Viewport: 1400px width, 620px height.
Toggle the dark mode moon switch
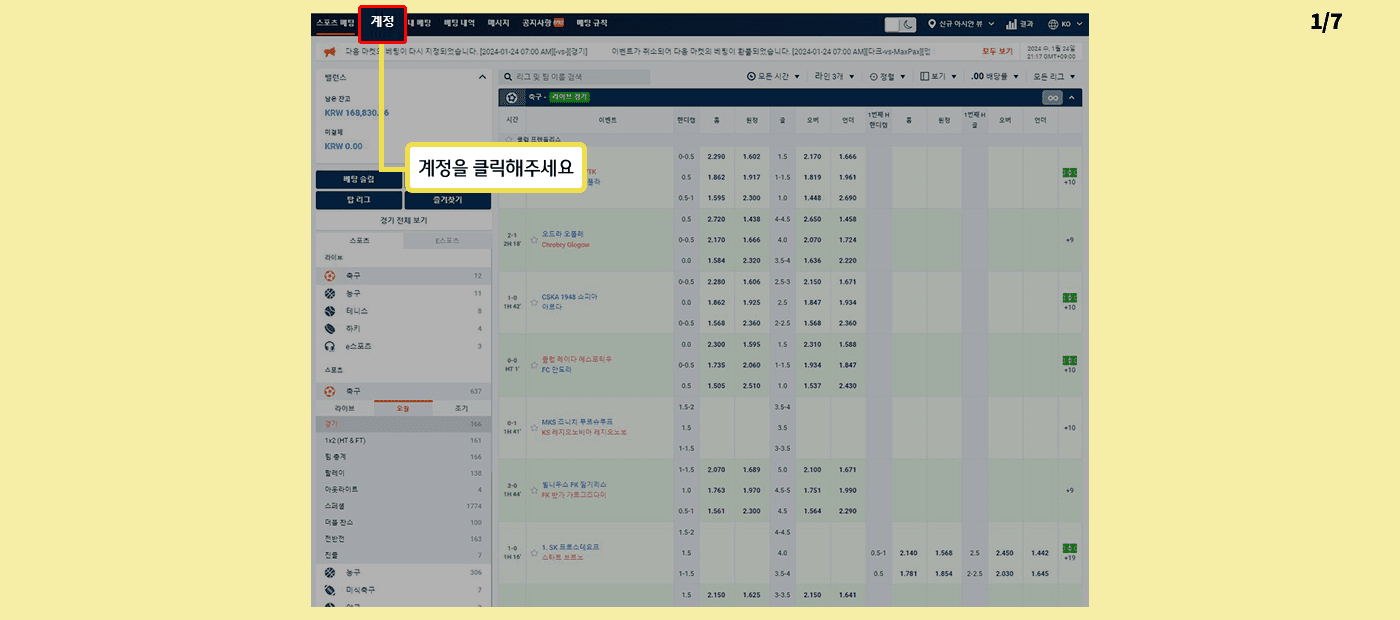(x=900, y=24)
